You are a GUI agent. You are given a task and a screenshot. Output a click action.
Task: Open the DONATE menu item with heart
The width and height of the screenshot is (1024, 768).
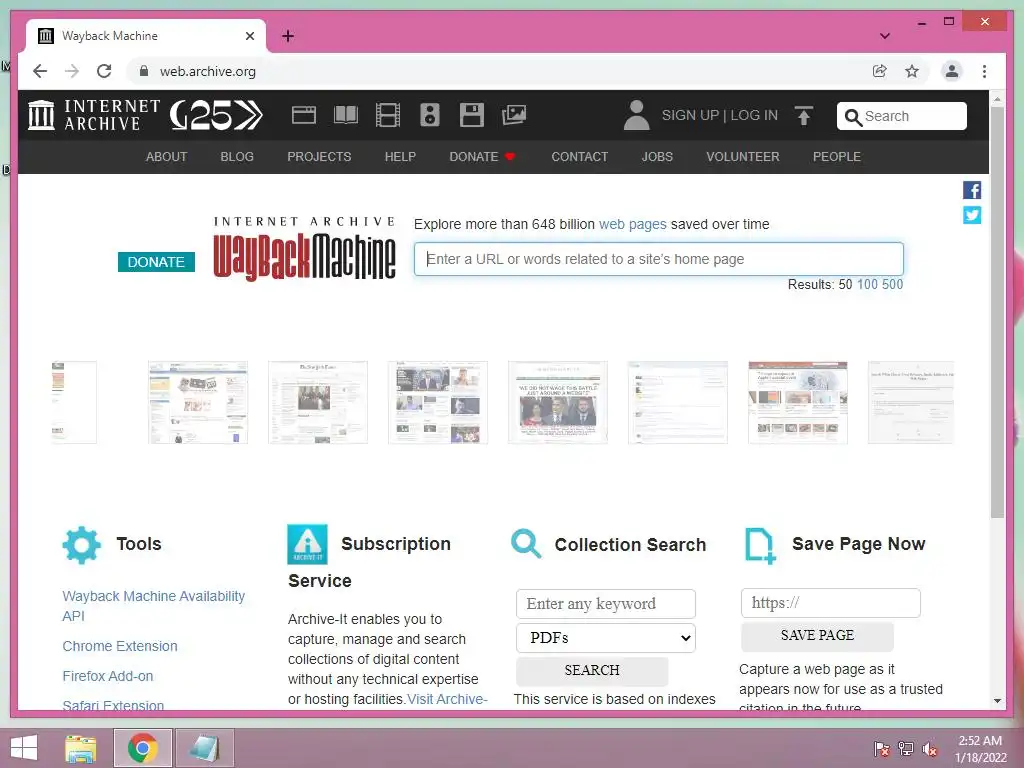coord(483,157)
